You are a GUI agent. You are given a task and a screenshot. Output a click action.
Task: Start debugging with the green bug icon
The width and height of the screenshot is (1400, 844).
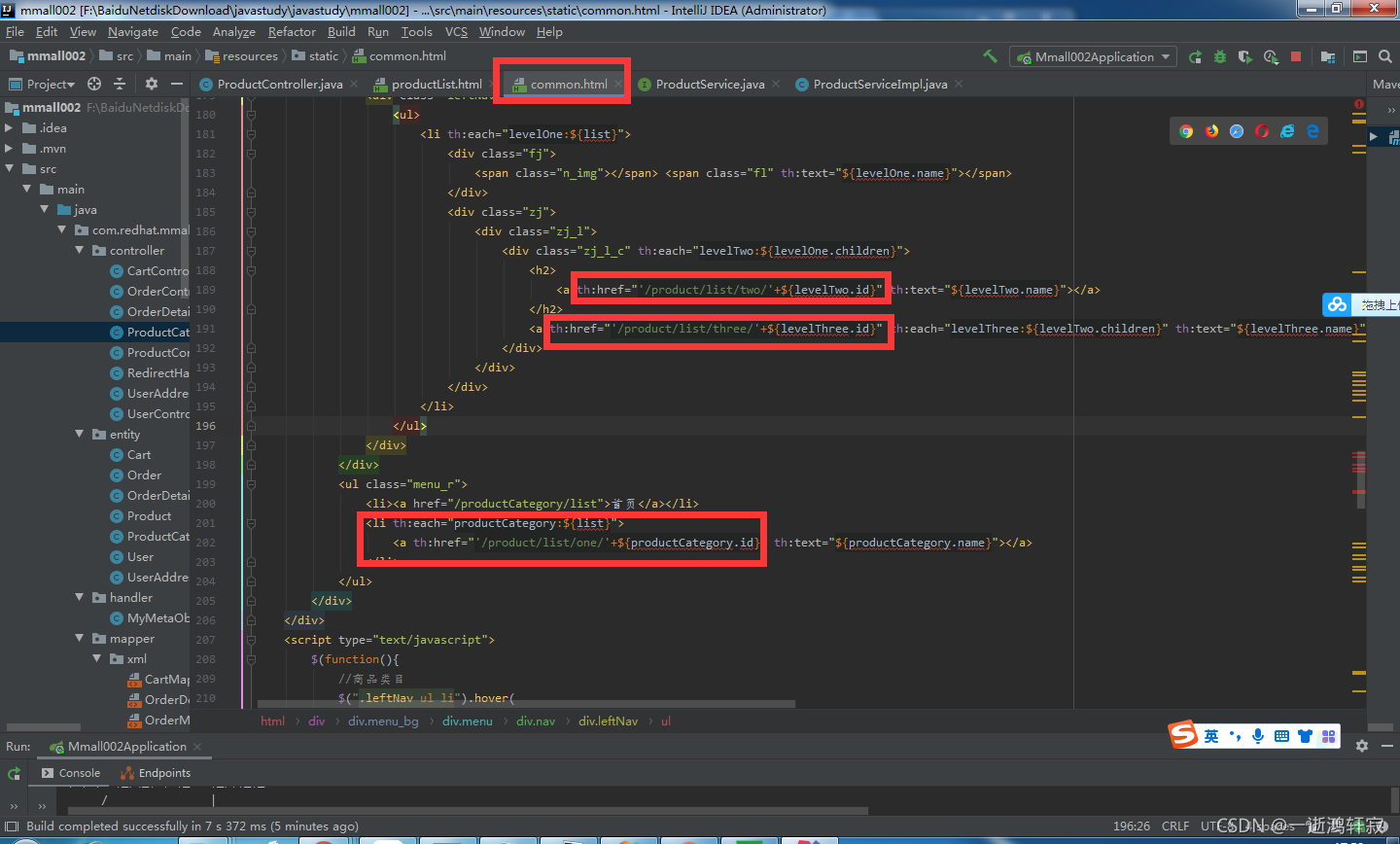coord(1220,56)
